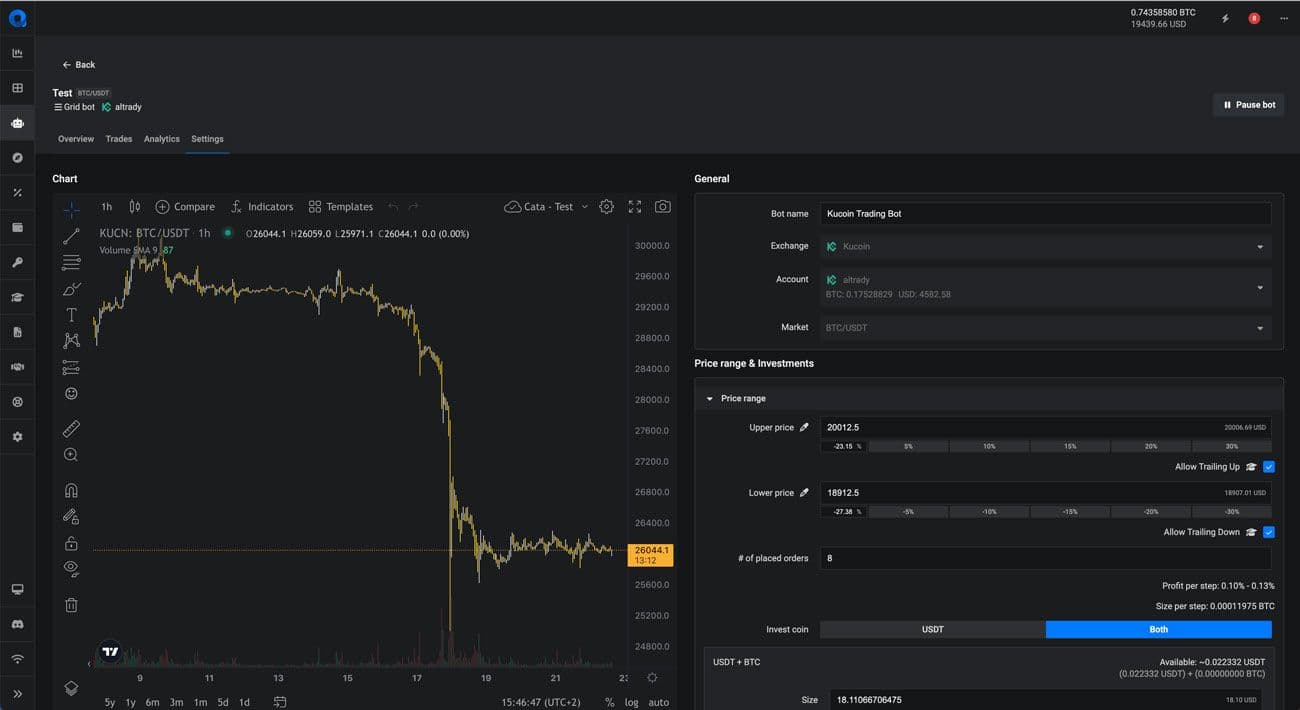1300x710 pixels.
Task: Open the prediction and measurement tools
Action: click(x=71, y=367)
